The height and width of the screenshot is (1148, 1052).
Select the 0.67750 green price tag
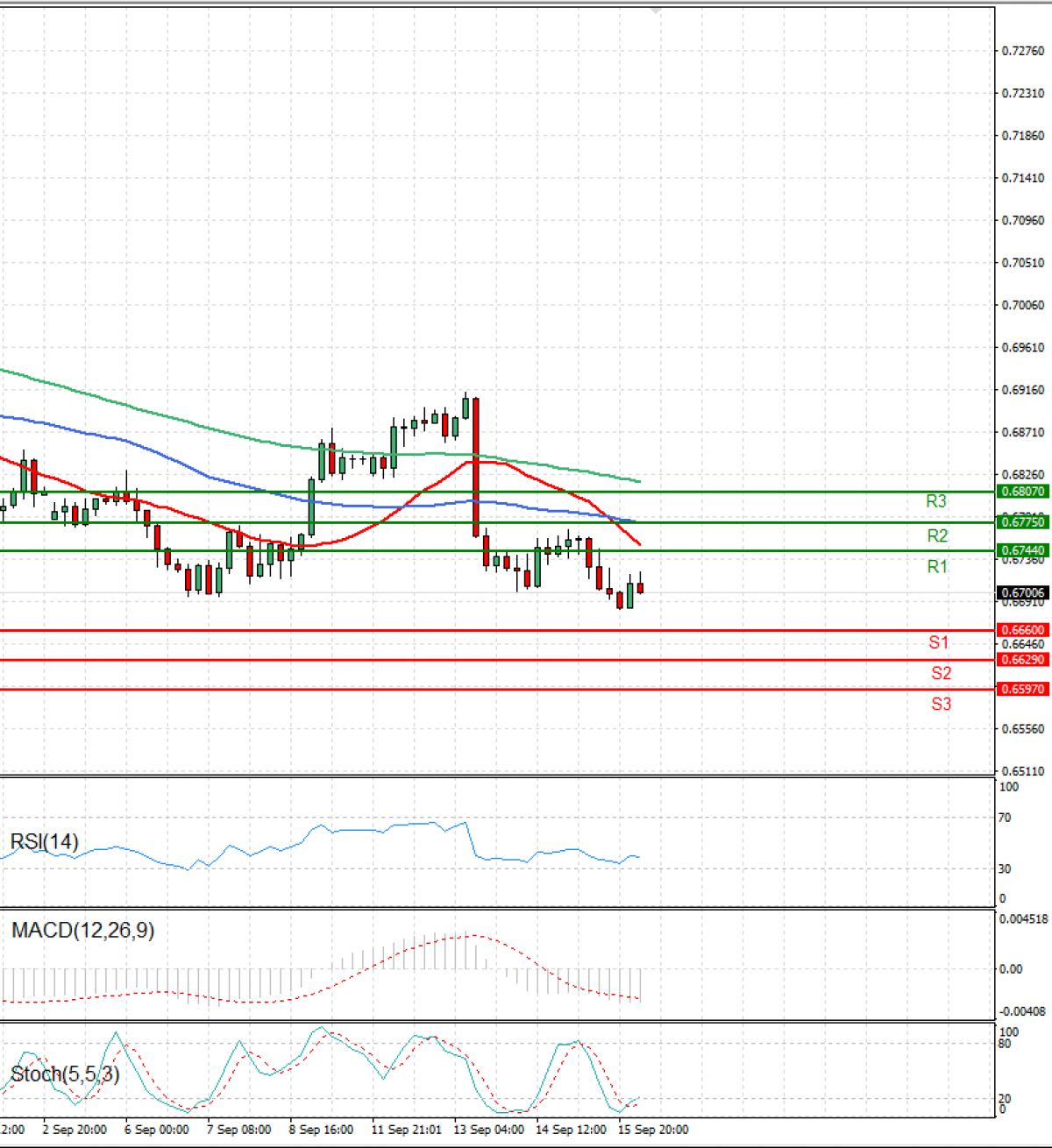click(x=1022, y=521)
